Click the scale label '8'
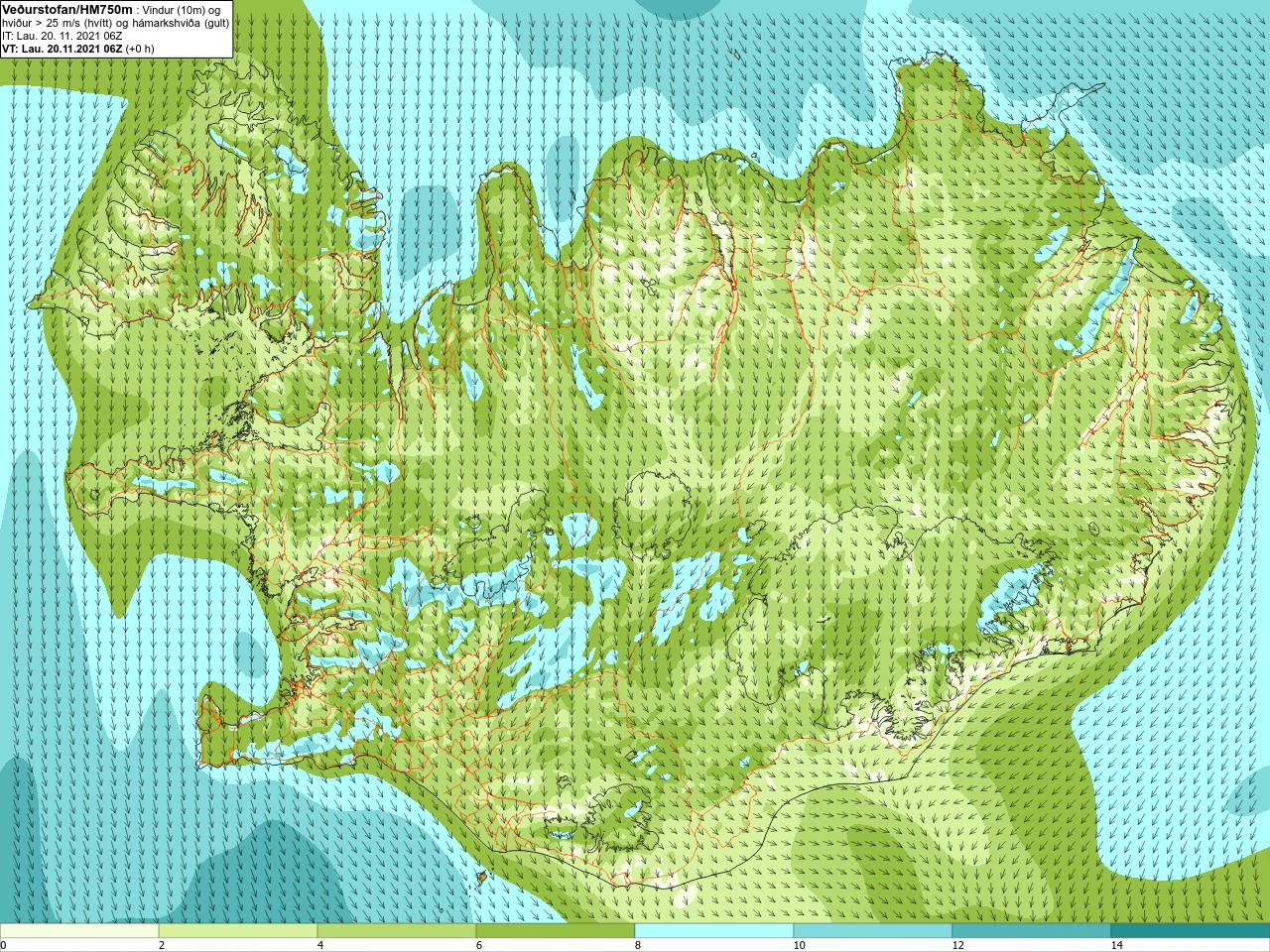 637,945
